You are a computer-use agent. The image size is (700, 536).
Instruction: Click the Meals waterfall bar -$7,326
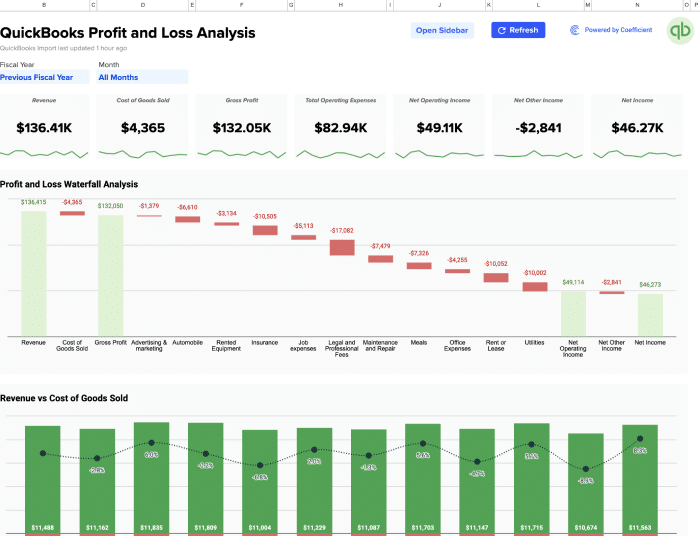419,266
